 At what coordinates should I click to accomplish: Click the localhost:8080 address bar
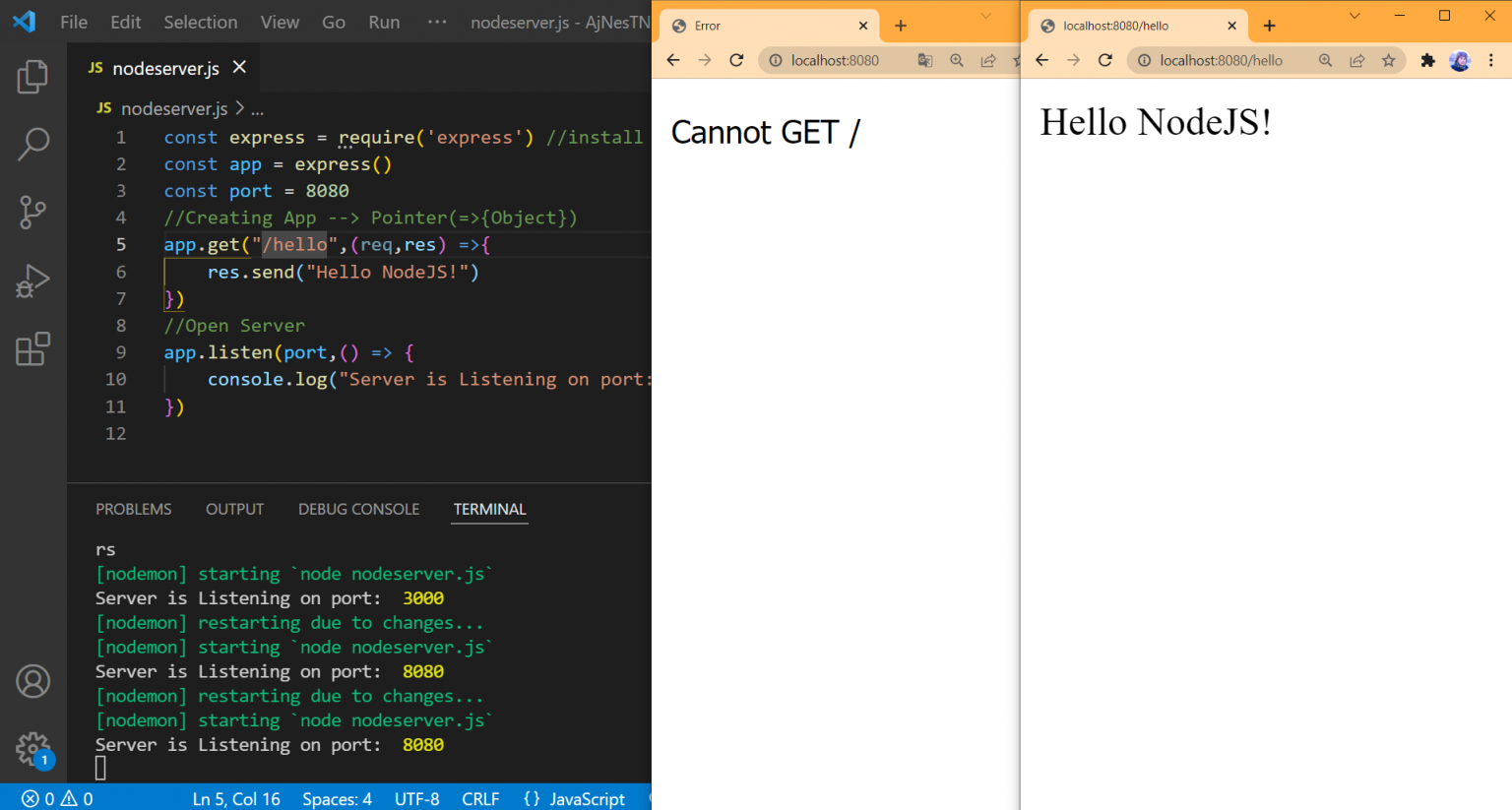click(835, 61)
